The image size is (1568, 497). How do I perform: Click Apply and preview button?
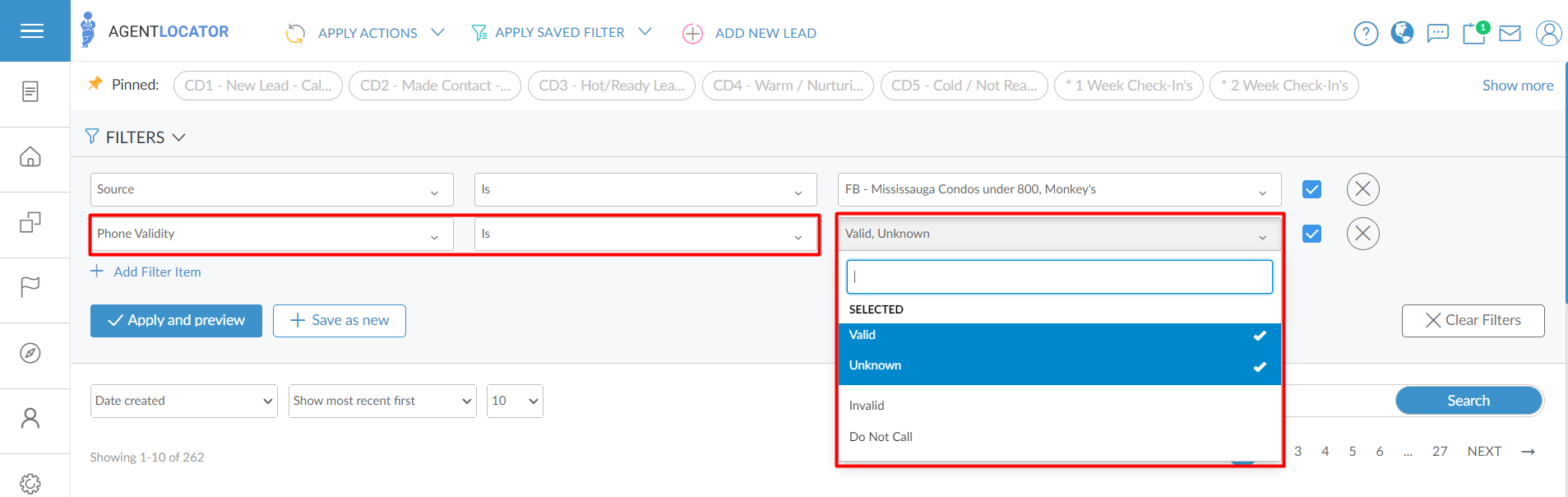[x=176, y=320]
